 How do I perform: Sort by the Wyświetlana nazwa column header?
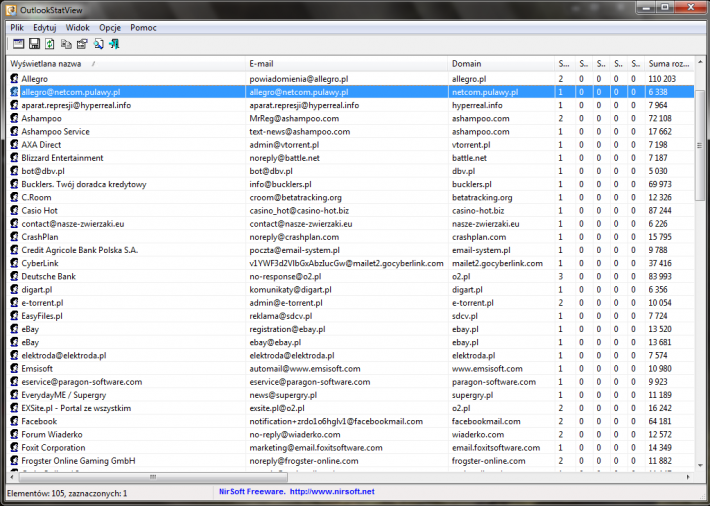click(126, 63)
